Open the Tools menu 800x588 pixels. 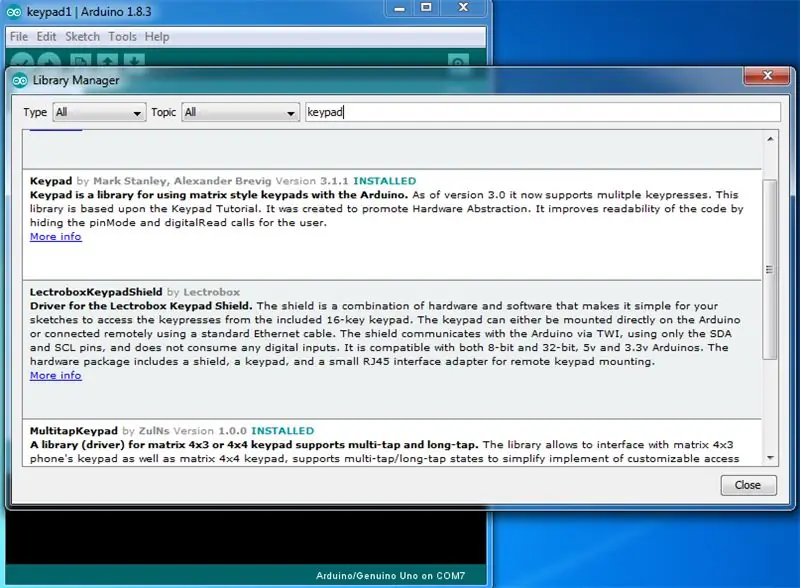(x=122, y=37)
